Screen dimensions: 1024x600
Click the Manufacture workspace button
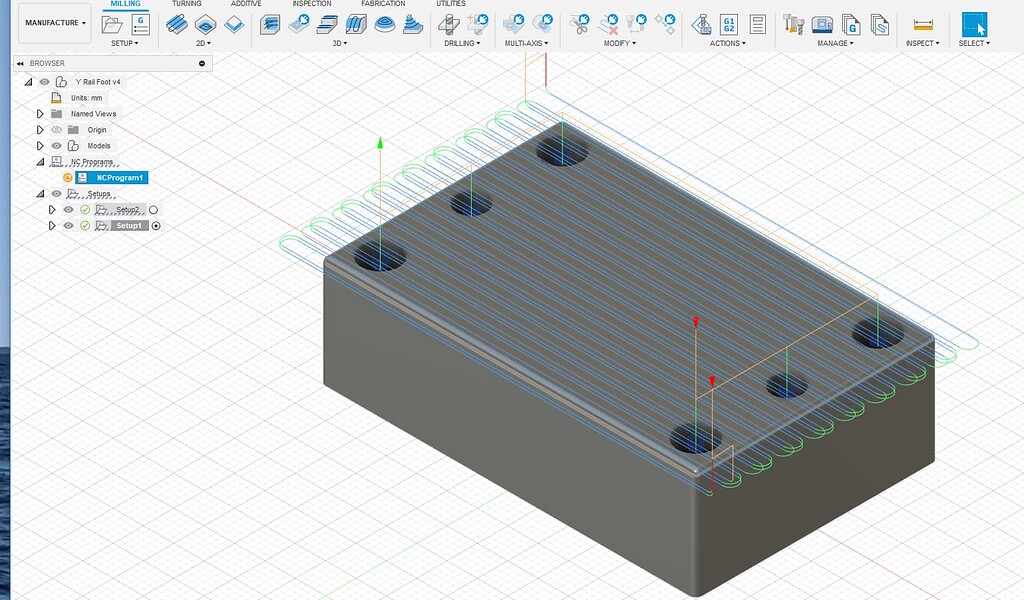click(x=55, y=23)
